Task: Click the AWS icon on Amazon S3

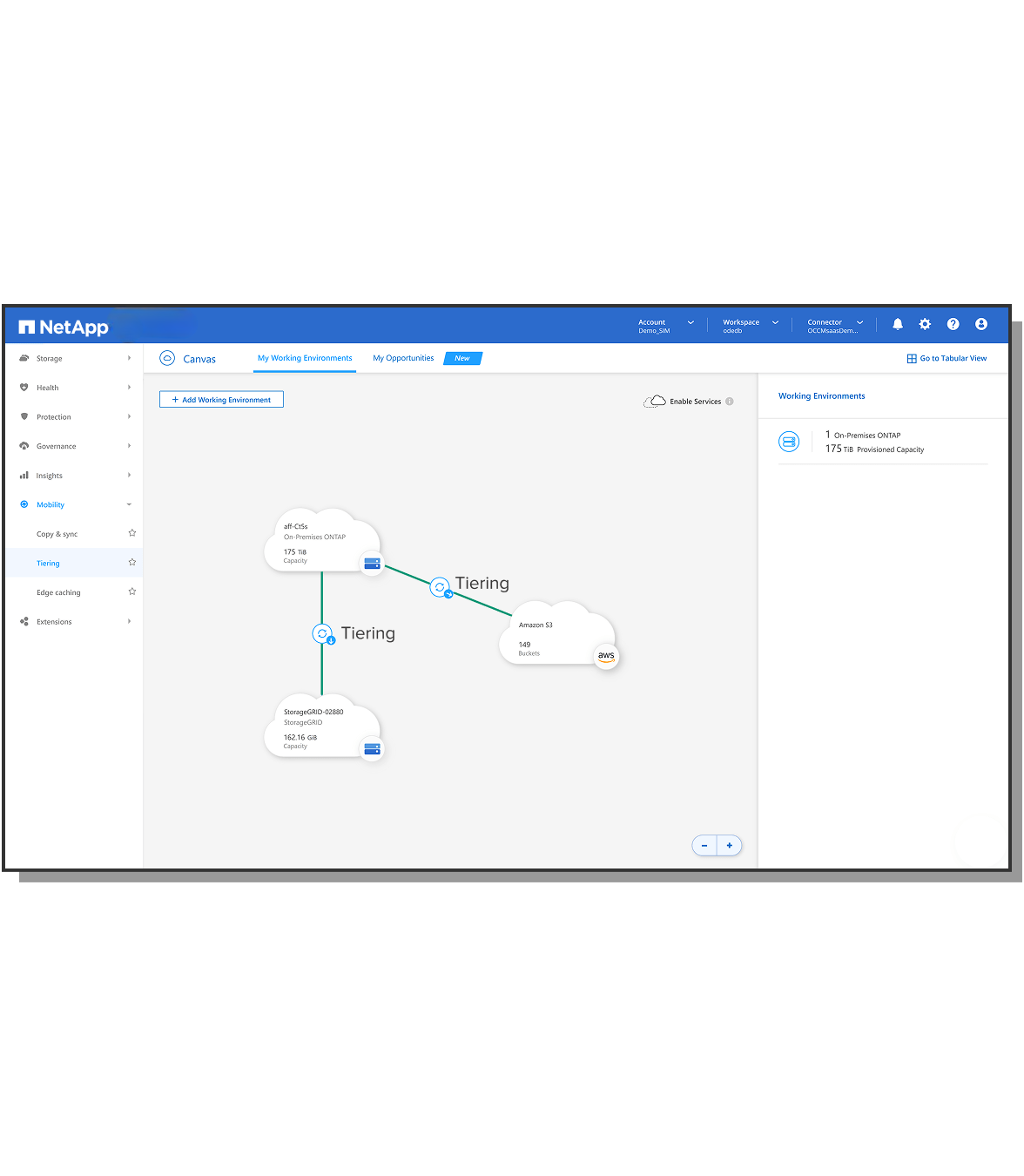Action: pos(606,656)
